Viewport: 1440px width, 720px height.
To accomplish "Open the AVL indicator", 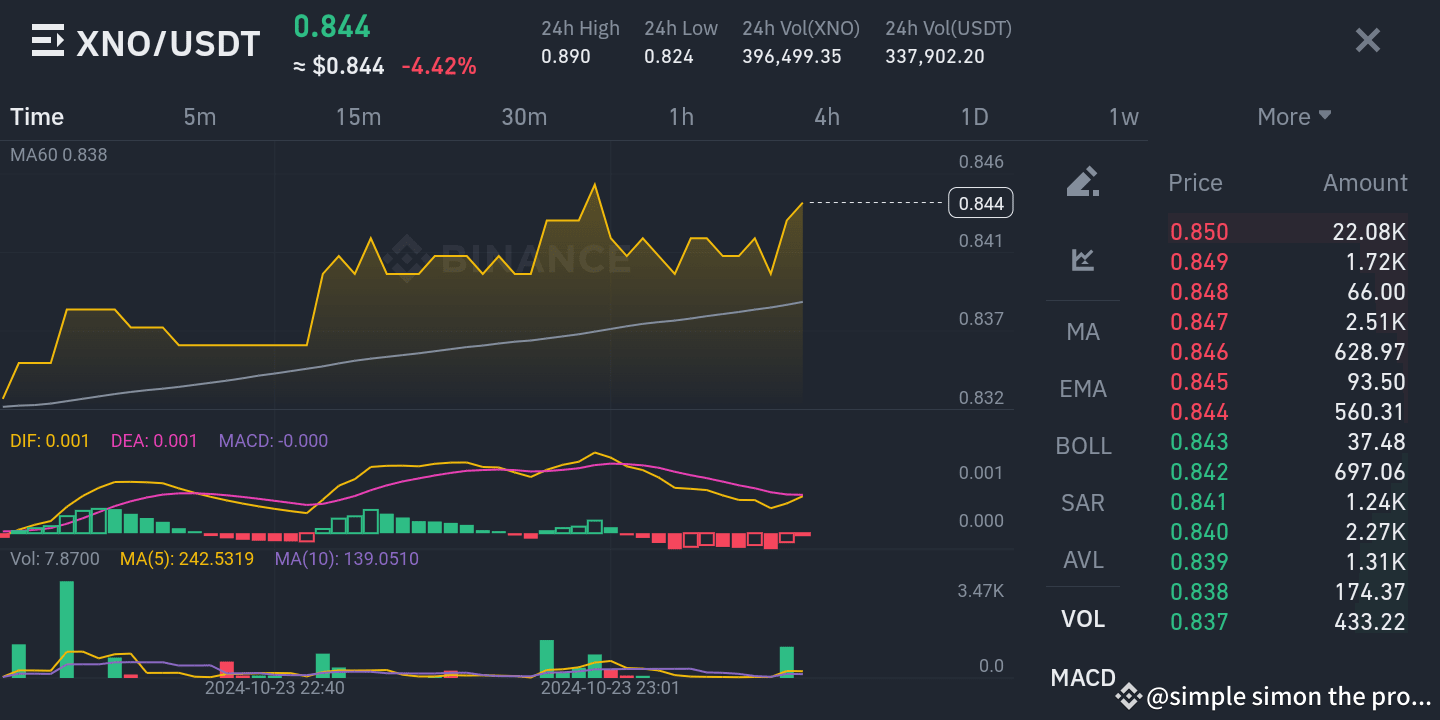I will click(x=1083, y=560).
